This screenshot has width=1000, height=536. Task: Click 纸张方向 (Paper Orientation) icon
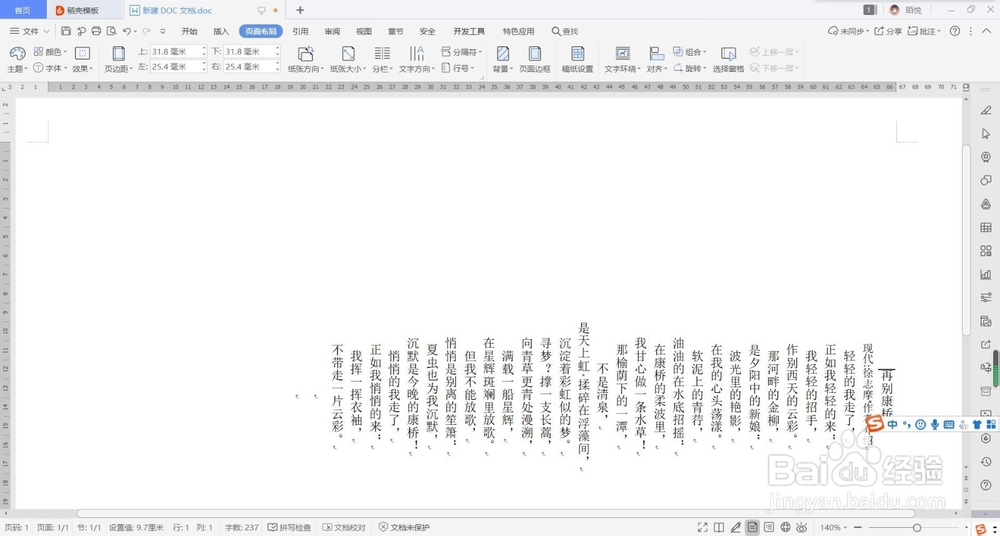[305, 54]
